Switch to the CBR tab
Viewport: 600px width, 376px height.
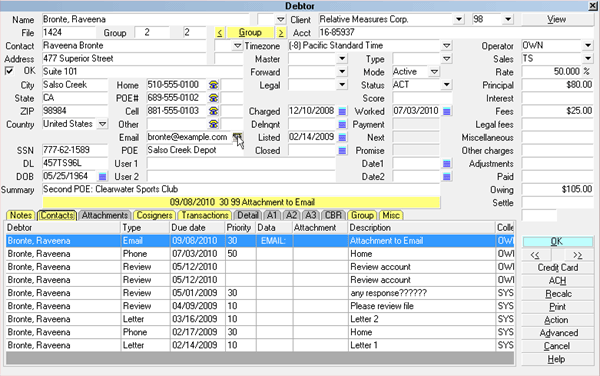[333, 215]
